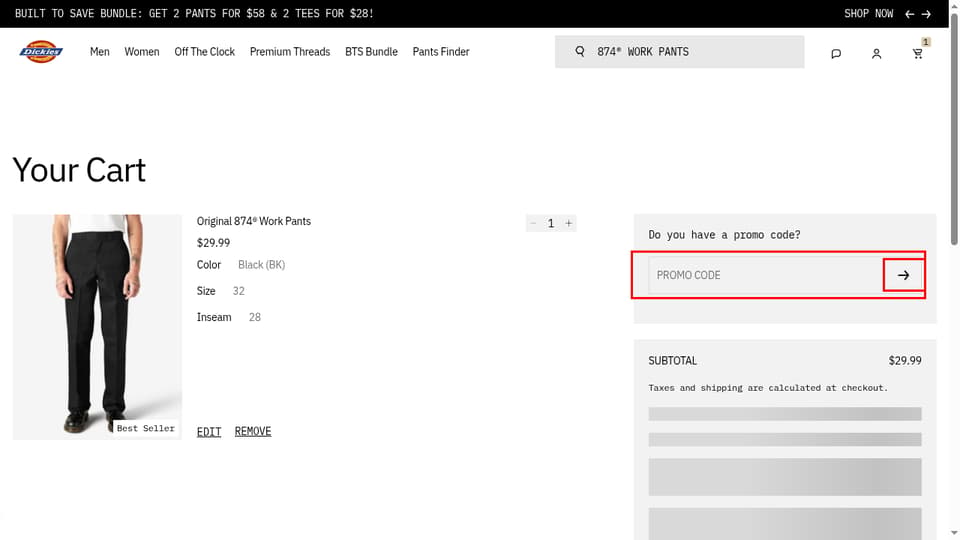Open Original 874 Work Pants product link

(253, 221)
